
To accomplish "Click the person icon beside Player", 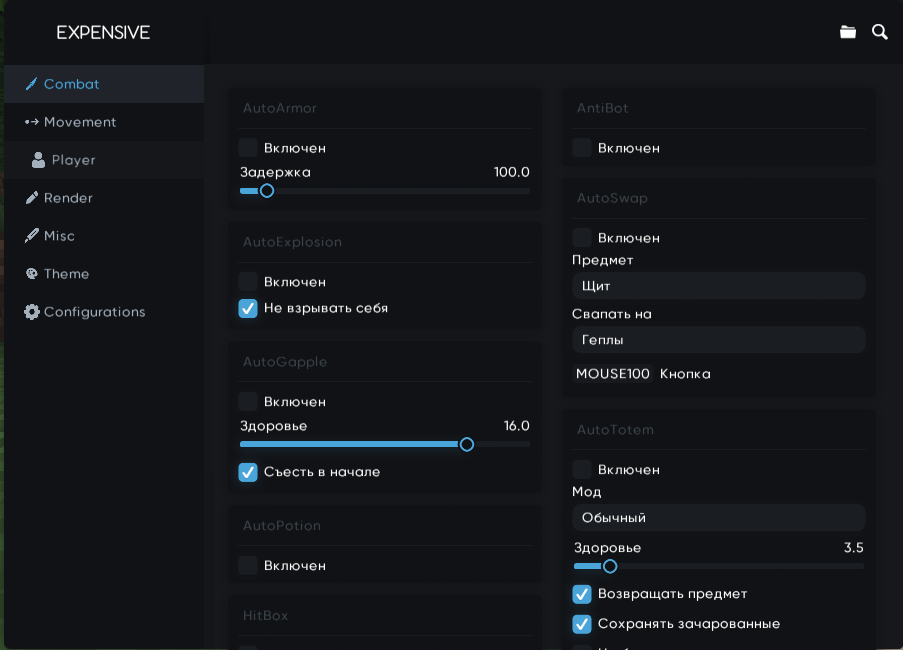I will tap(38, 160).
